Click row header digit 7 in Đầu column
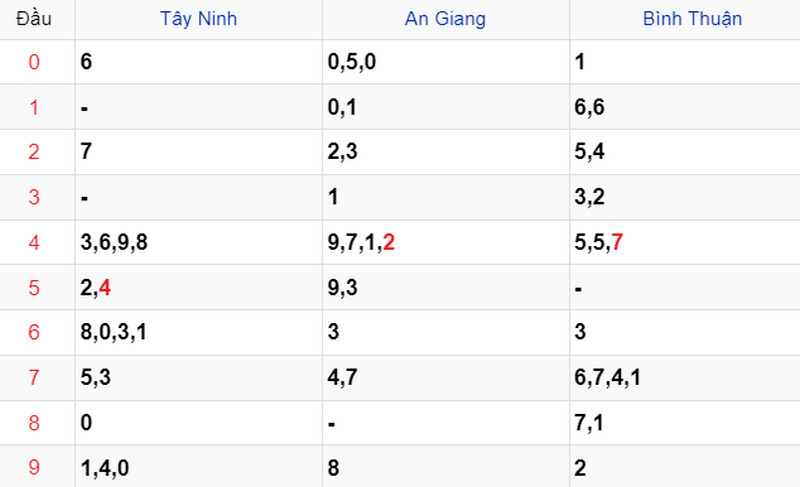Image resolution: width=800 pixels, height=487 pixels. click(34, 378)
